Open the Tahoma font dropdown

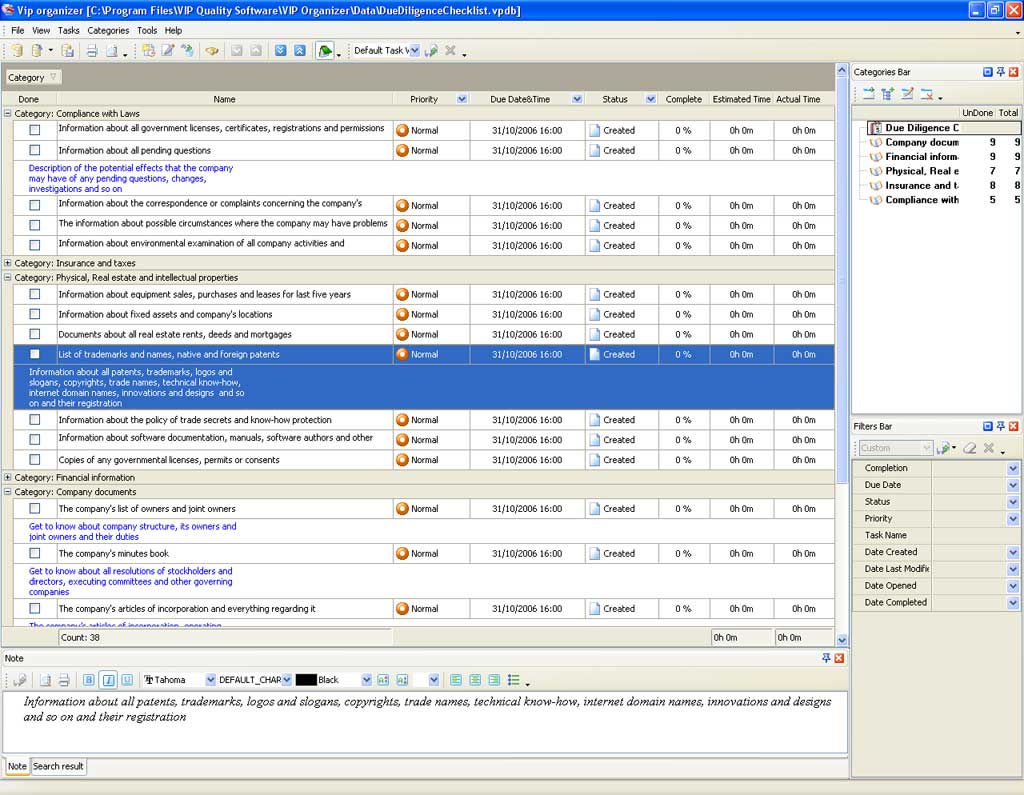(x=210, y=680)
